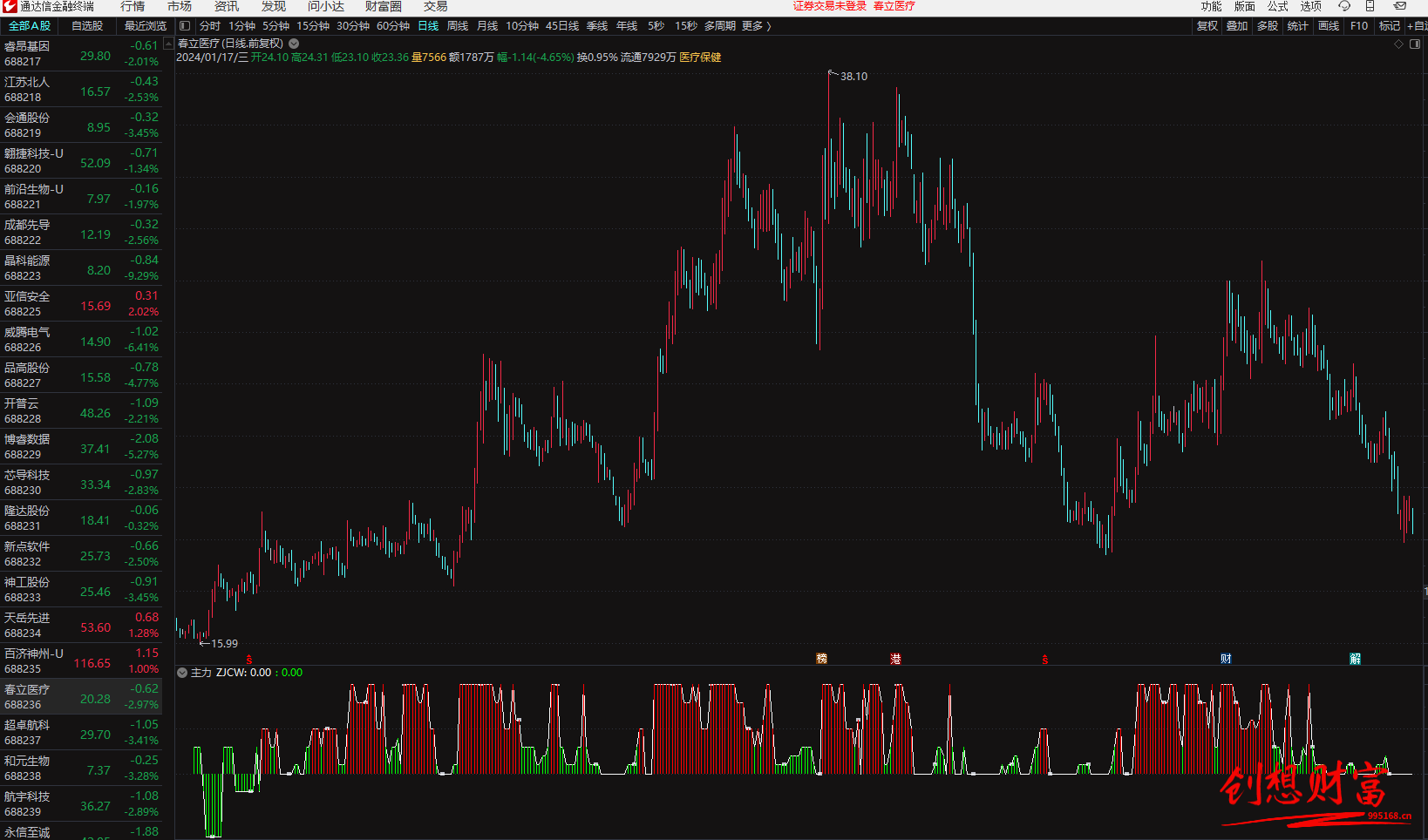This screenshot has height=840, width=1428.
Task: Click the 解 marker on chart timeline
Action: coord(1355,659)
